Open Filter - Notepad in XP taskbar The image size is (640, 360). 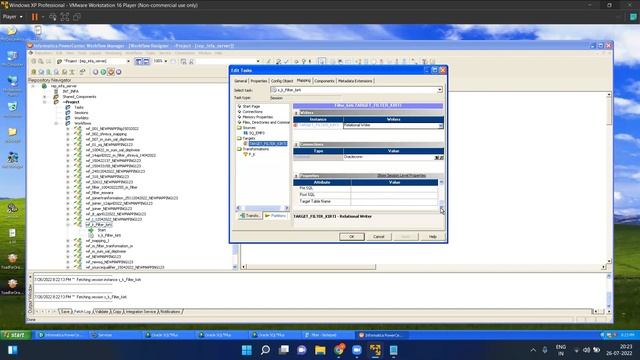click(x=324, y=335)
